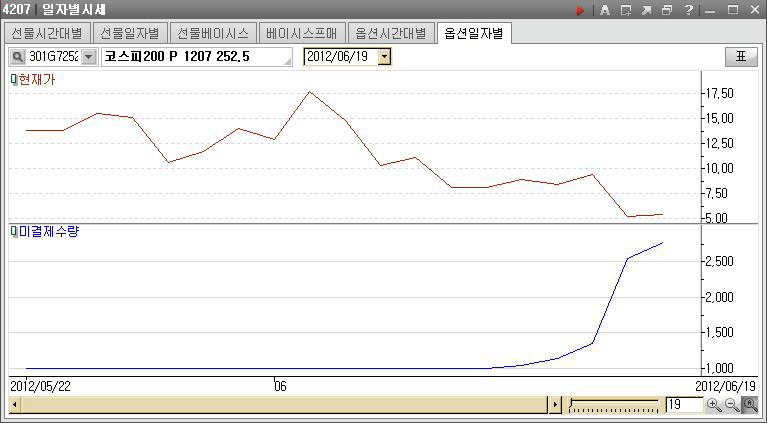The width and height of the screenshot is (767, 423).
Task: Click the red pin icon in title bar
Action: click(579, 10)
